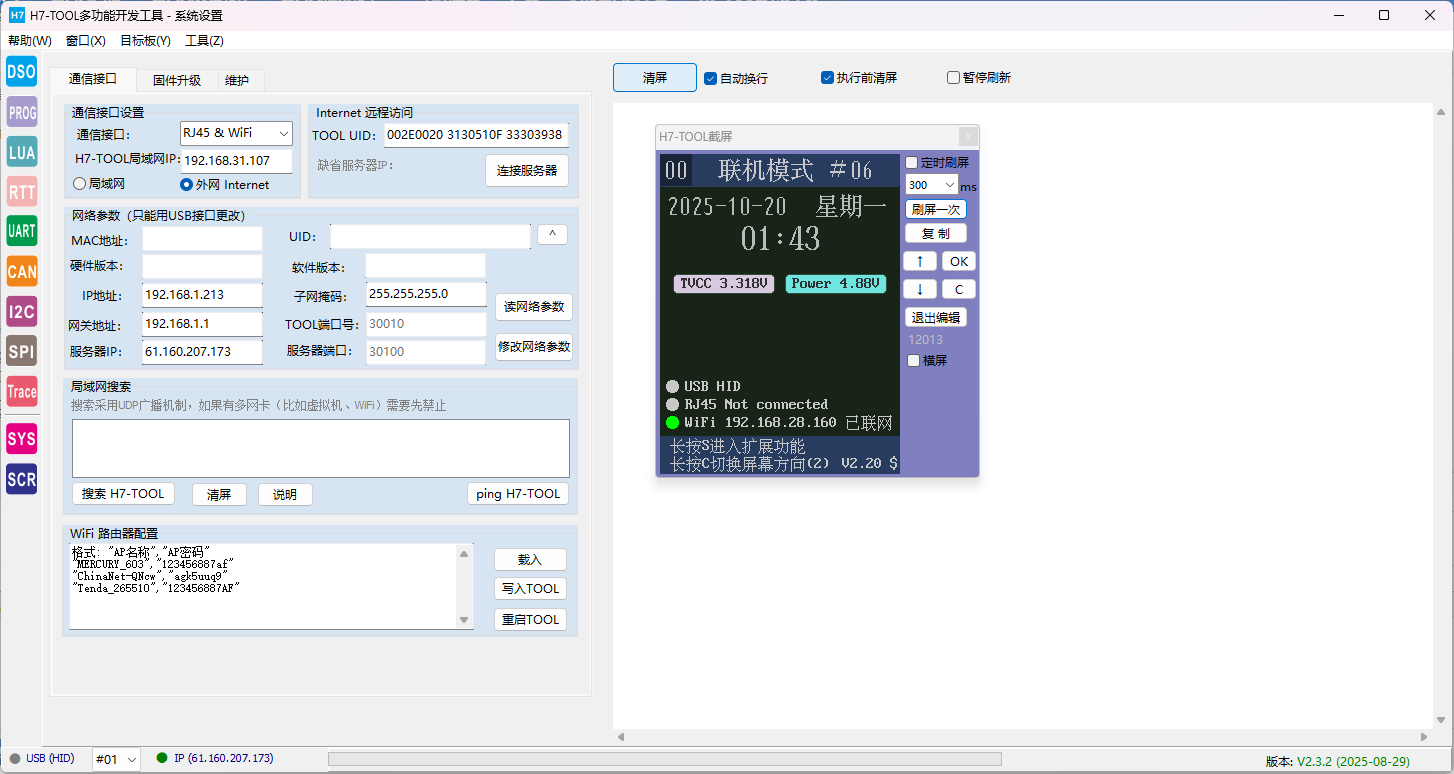
Task: Click the horizontal scrollbar under the output area
Action: (x=1025, y=737)
